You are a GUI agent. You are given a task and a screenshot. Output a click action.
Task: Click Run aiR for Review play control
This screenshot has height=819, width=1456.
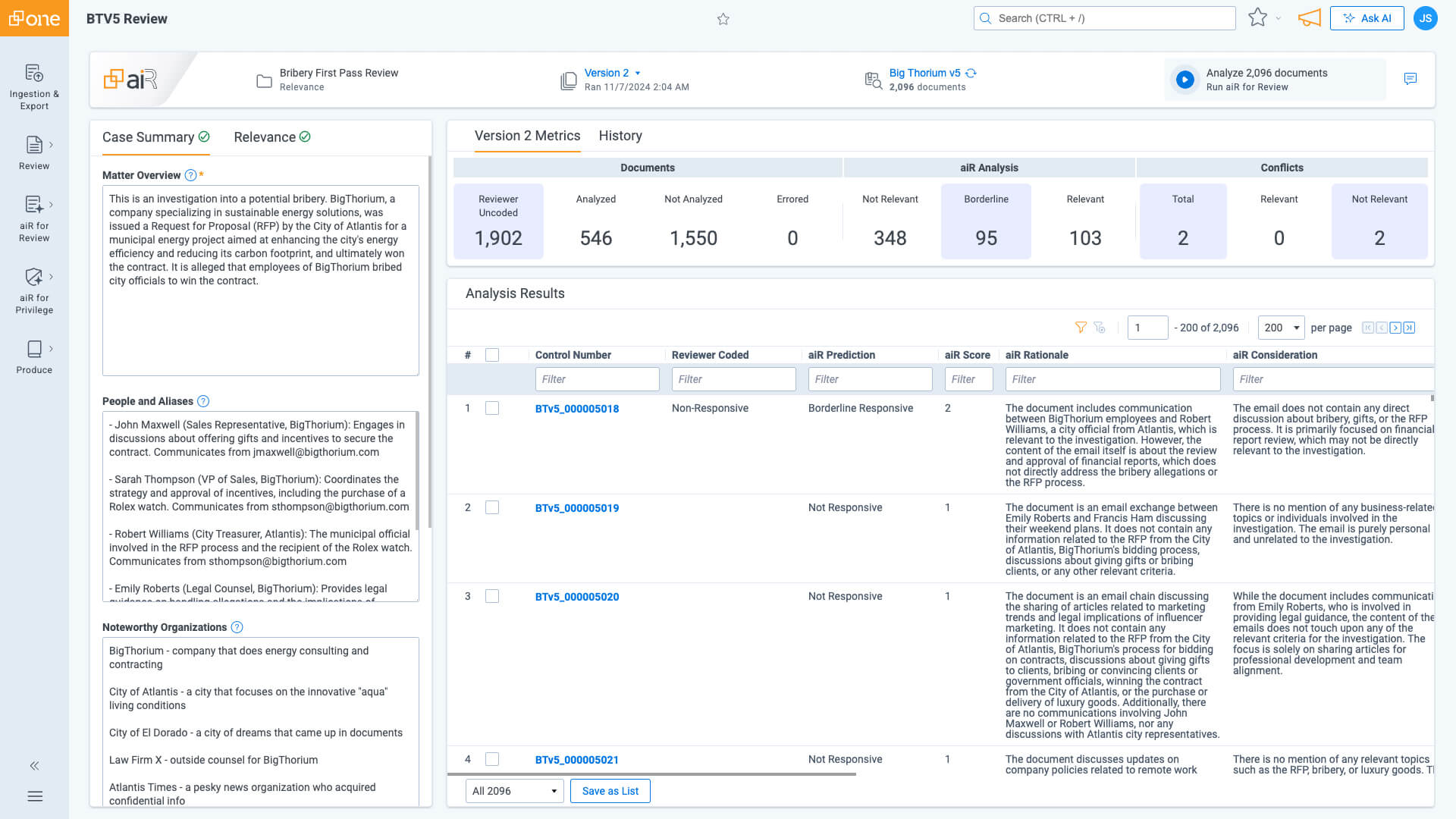click(1185, 80)
